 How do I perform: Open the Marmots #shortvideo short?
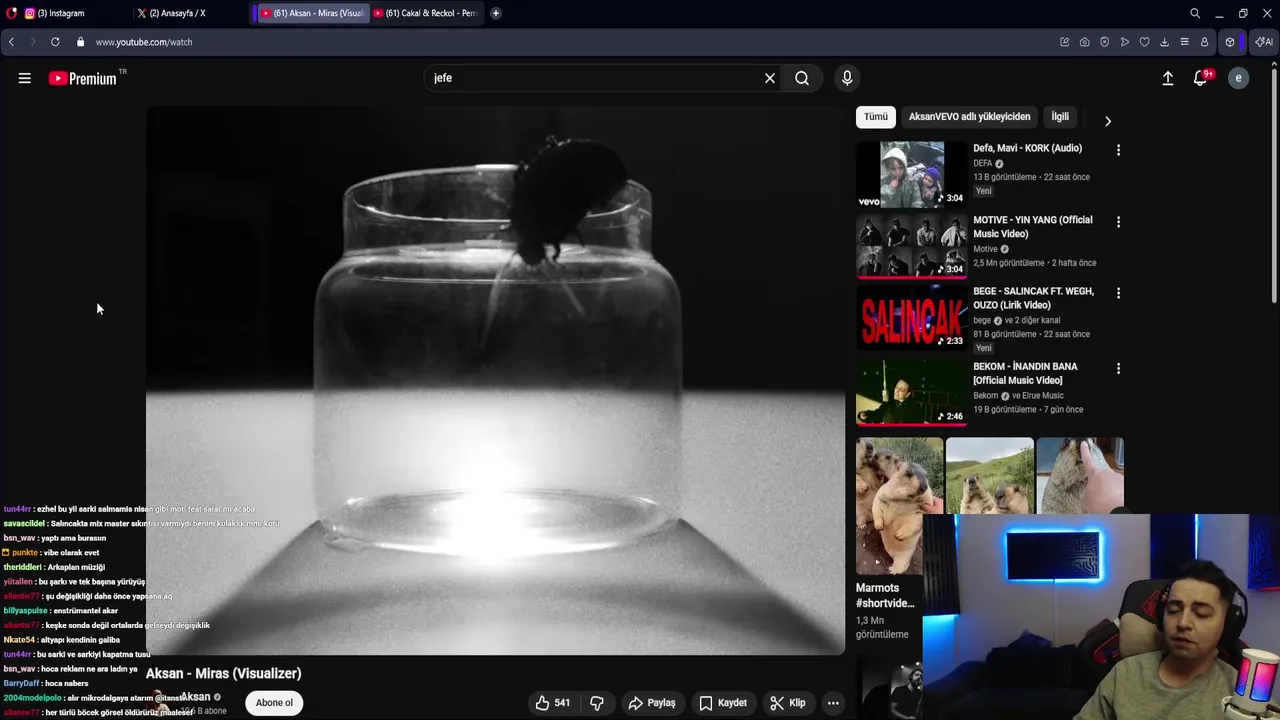pyautogui.click(x=899, y=505)
